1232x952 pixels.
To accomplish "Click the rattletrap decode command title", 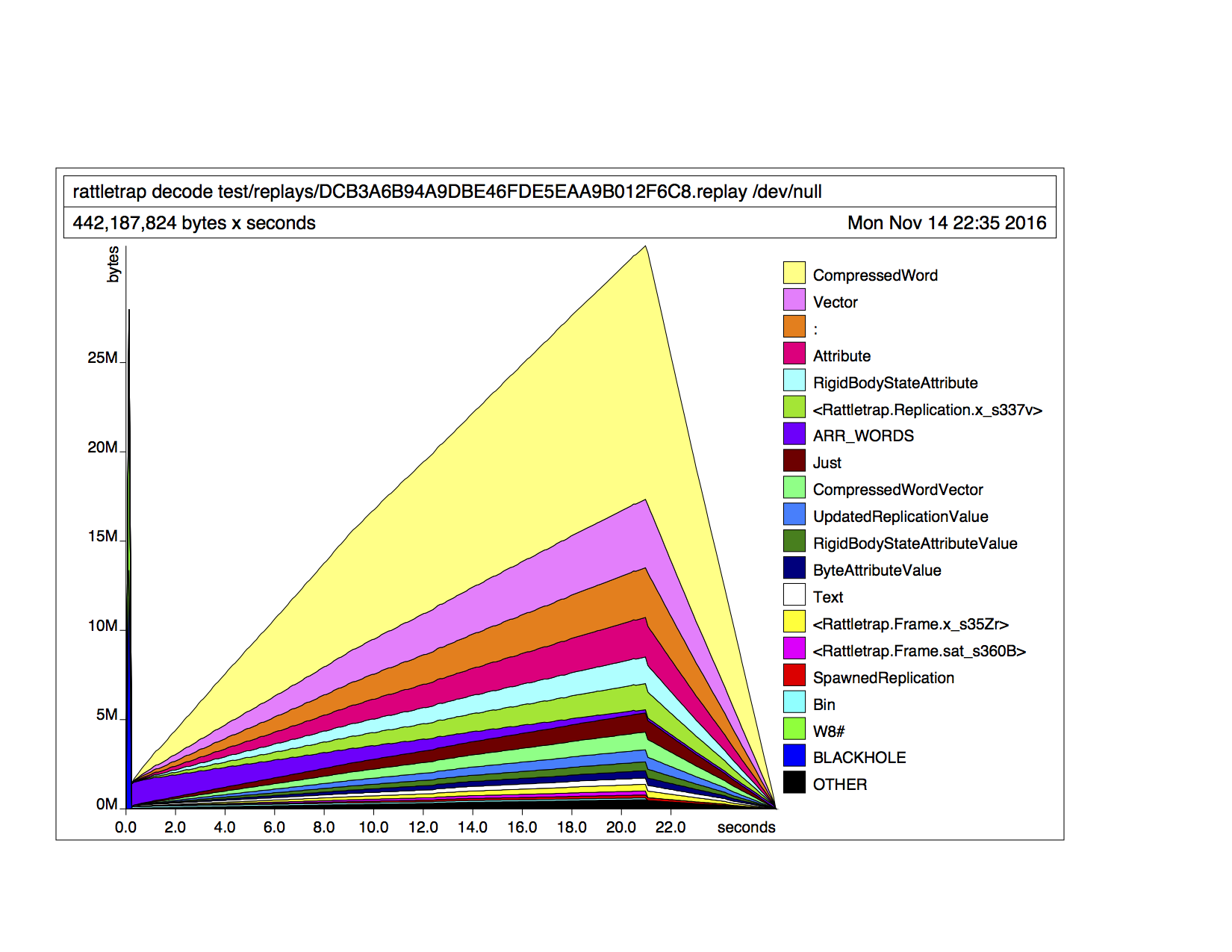I will tap(447, 192).
